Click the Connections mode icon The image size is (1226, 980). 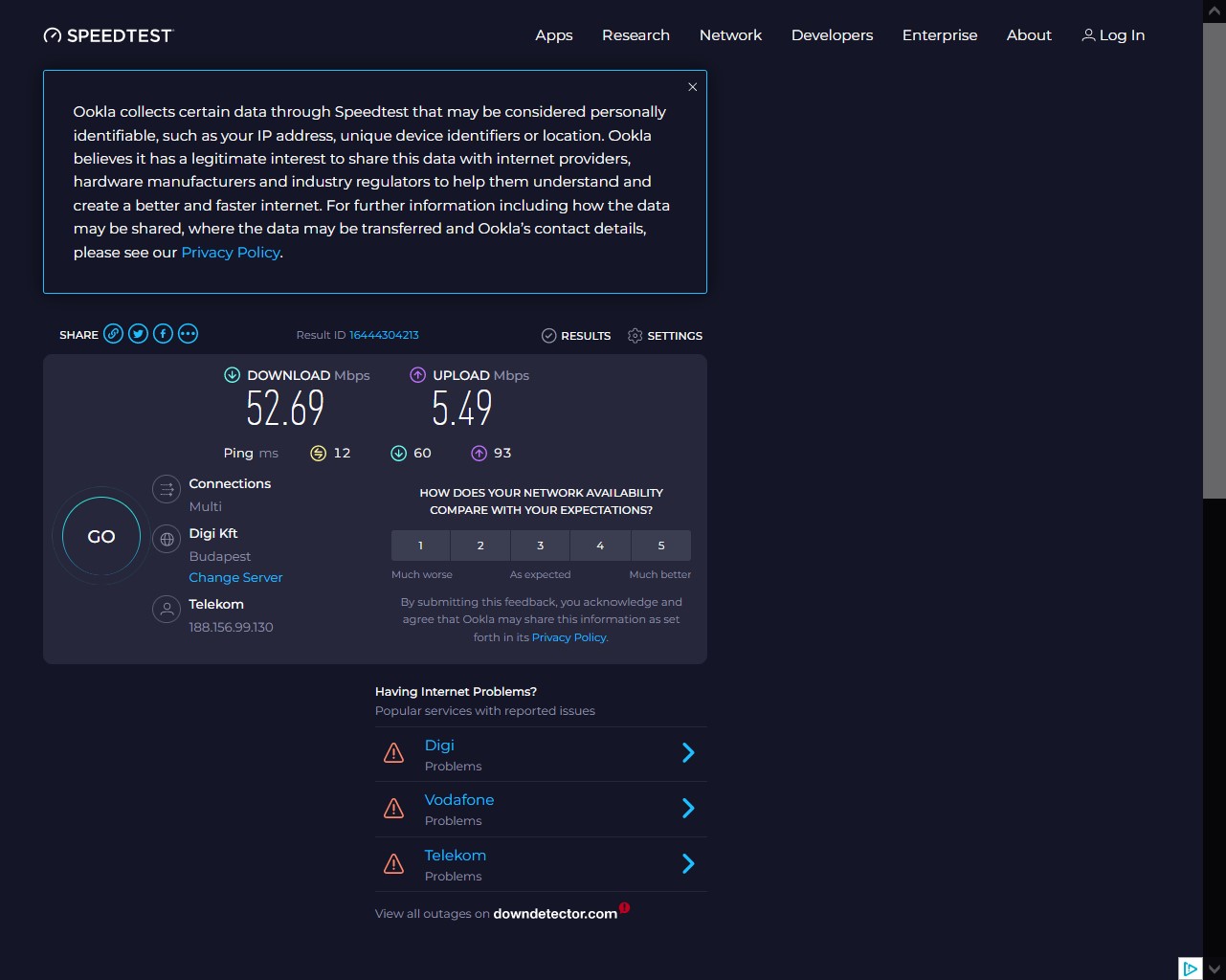(x=167, y=489)
